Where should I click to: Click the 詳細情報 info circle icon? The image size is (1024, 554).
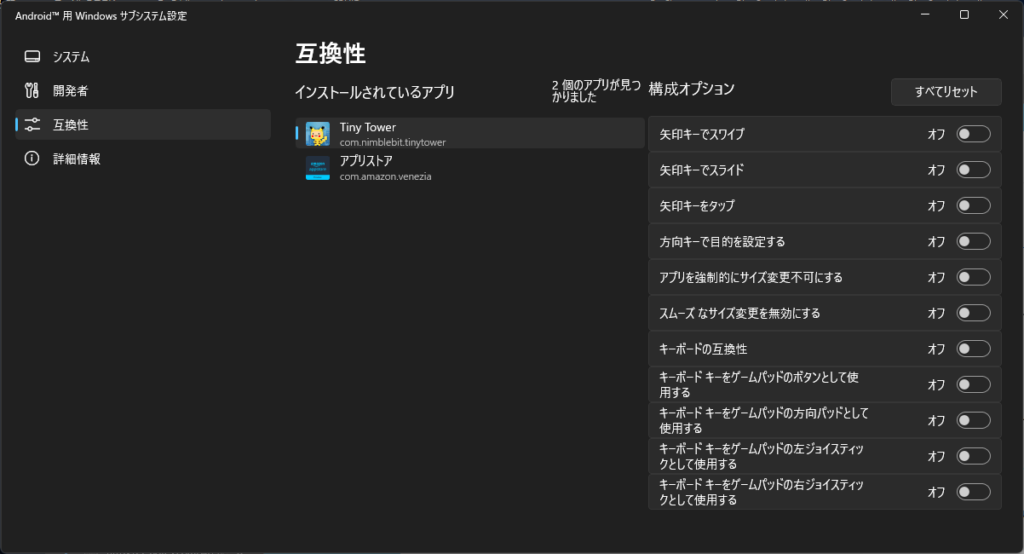(32, 158)
